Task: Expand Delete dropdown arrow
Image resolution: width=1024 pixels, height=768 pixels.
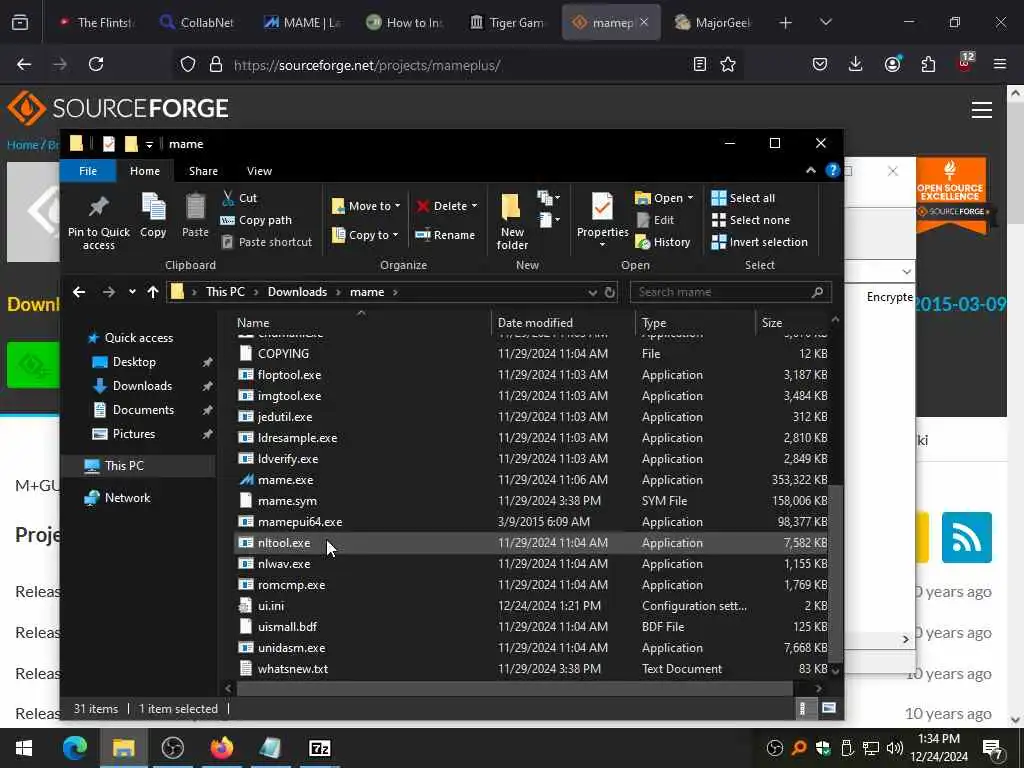Action: point(475,206)
